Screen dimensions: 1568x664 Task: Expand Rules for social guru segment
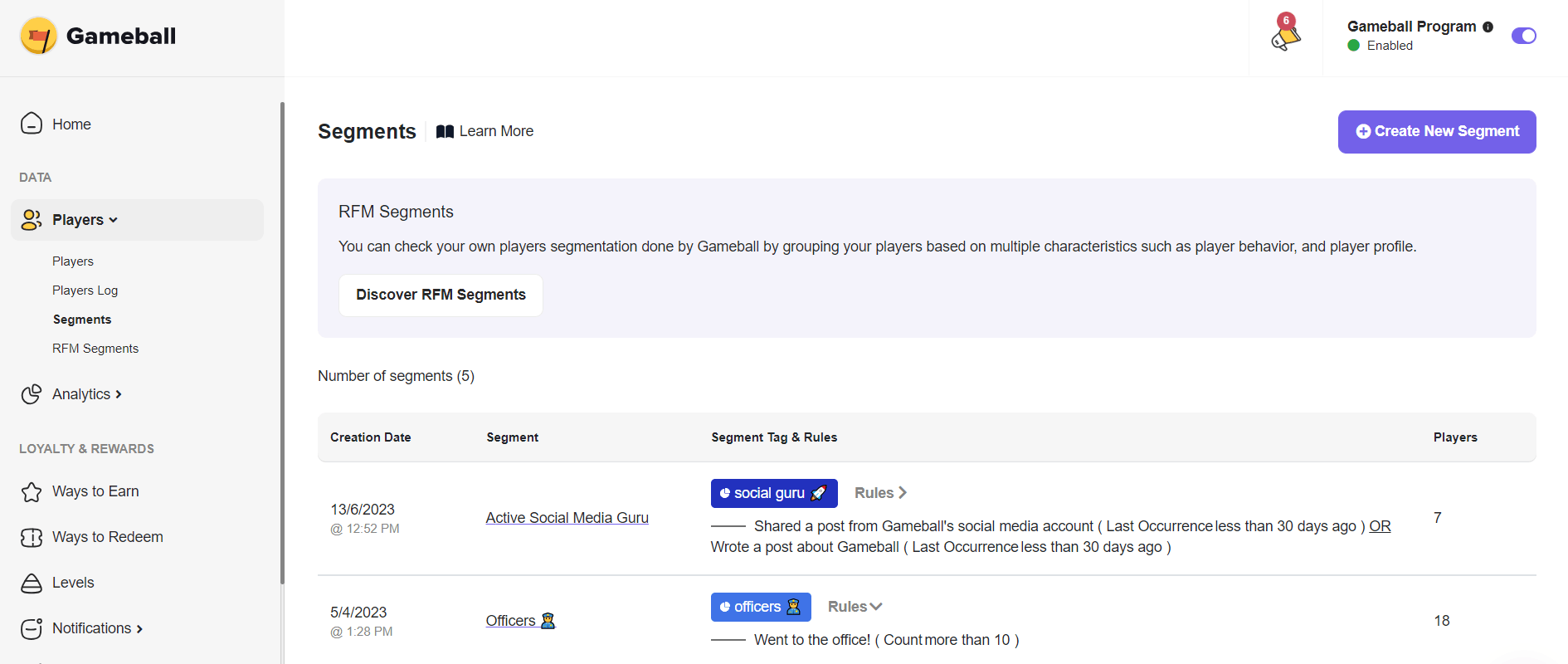click(x=880, y=493)
